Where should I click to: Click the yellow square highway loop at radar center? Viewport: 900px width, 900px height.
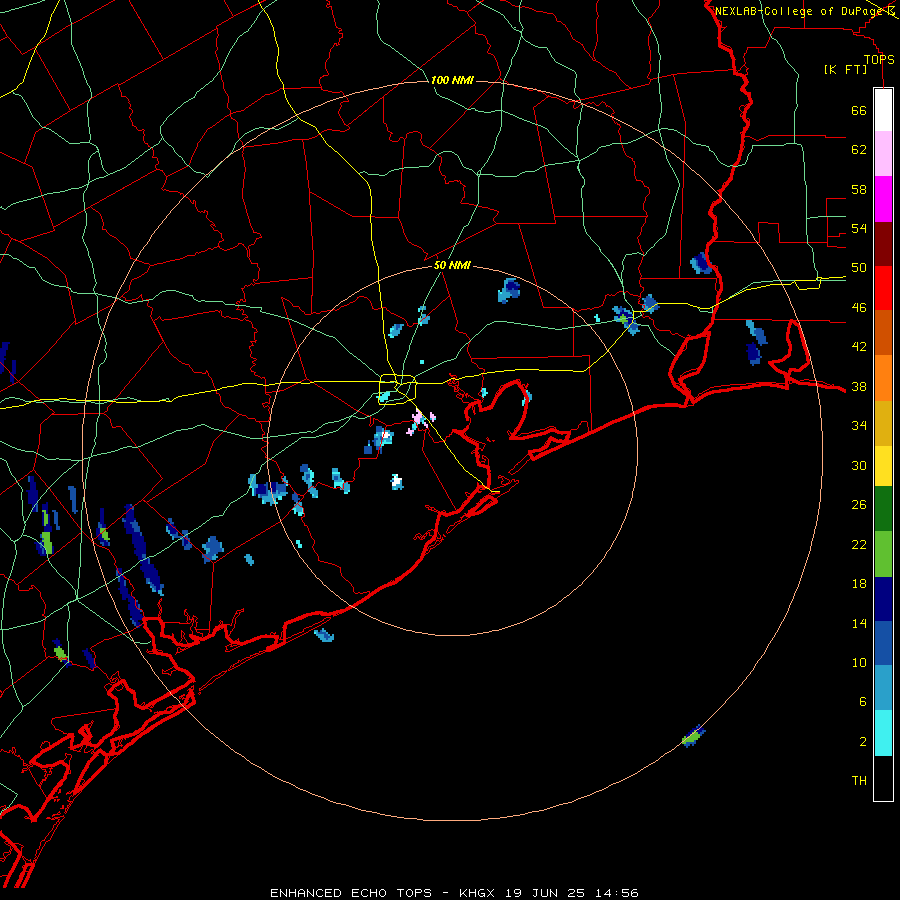point(398,389)
